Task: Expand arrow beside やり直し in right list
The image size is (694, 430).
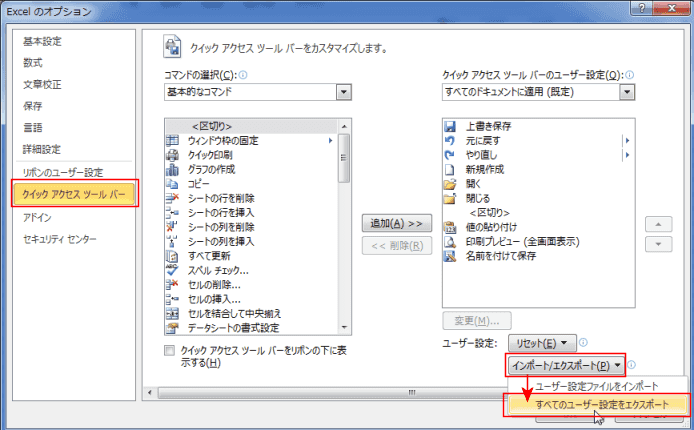Action: tap(627, 155)
